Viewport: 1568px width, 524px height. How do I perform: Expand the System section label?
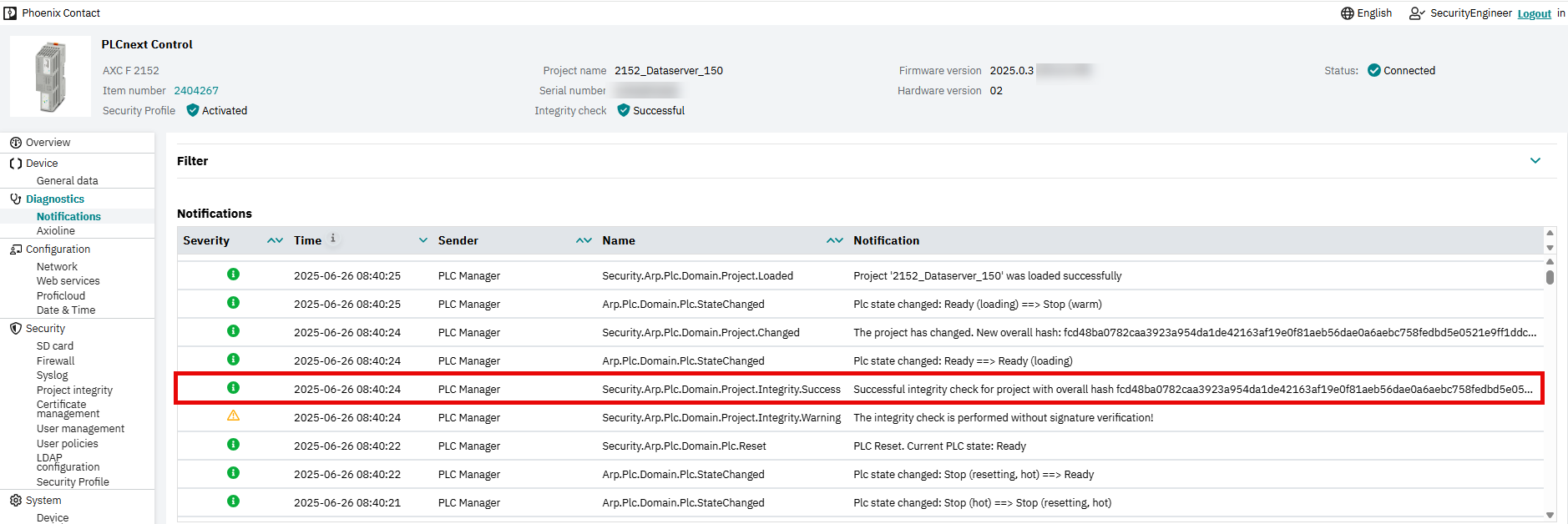(43, 501)
